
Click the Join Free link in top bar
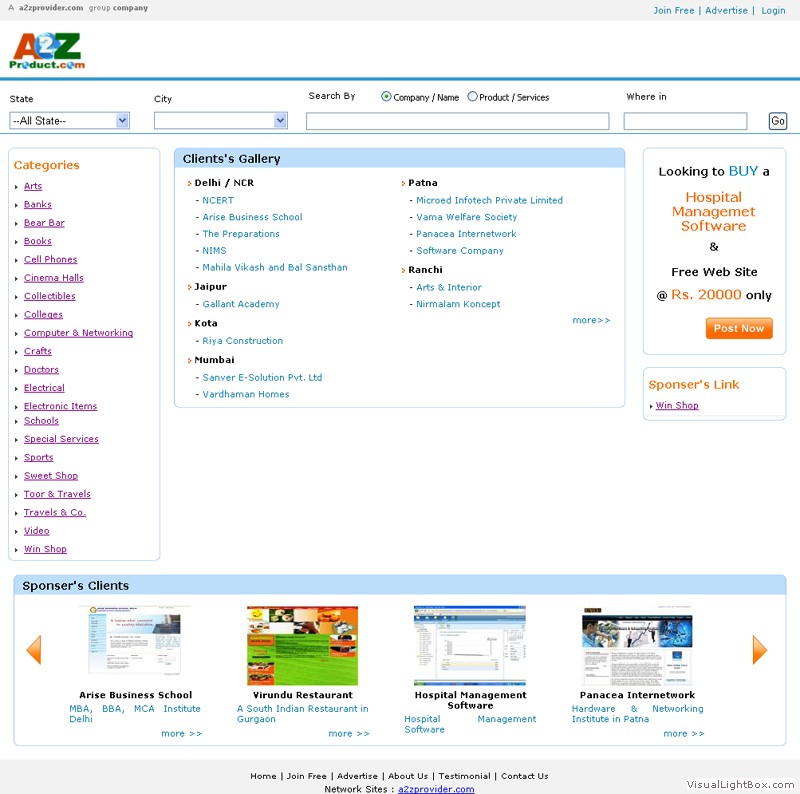pos(673,10)
